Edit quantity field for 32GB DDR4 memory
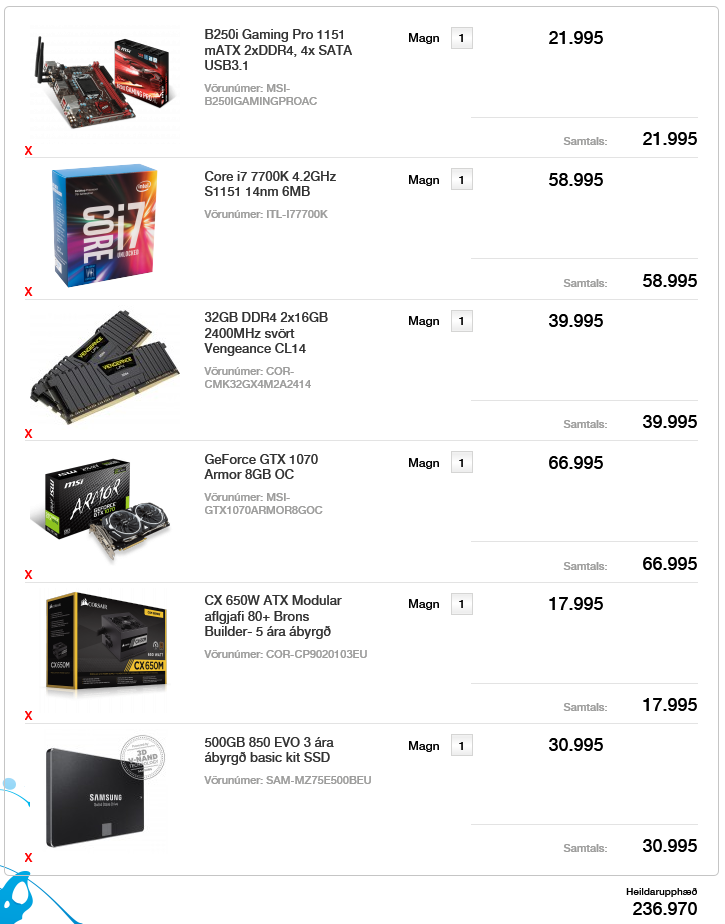The height and width of the screenshot is (924, 725). click(x=462, y=321)
